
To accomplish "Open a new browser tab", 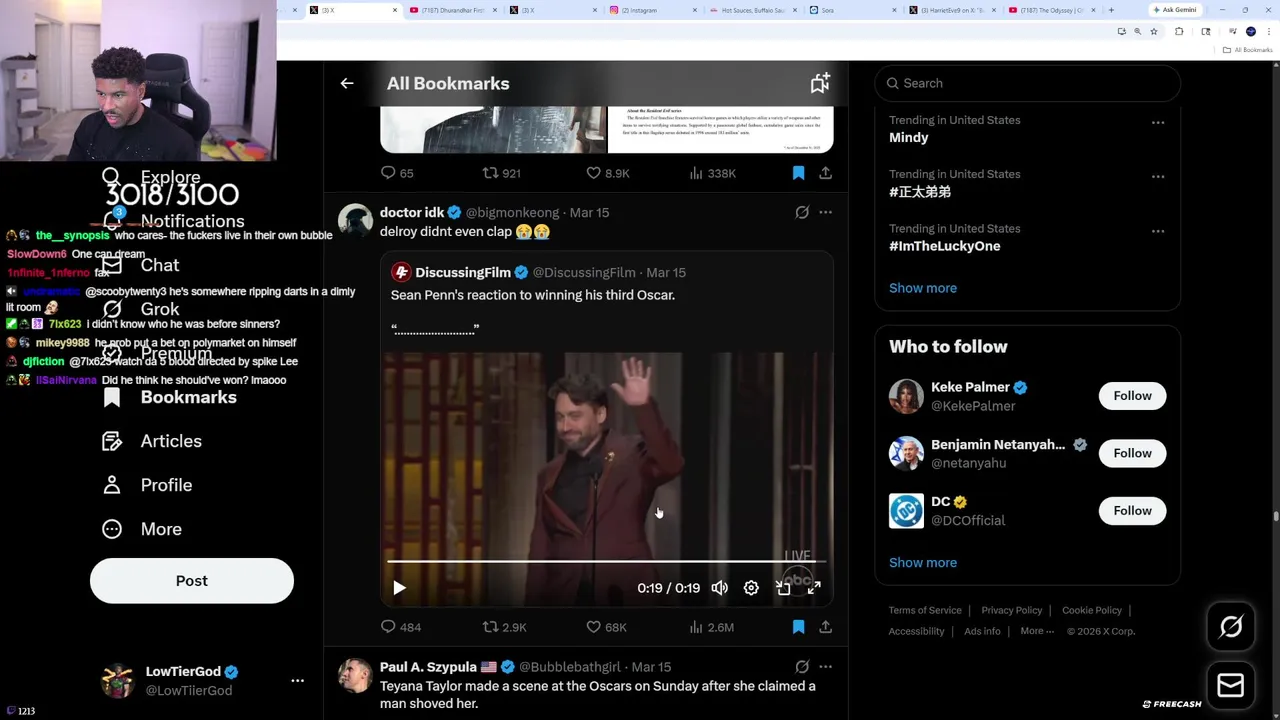I will click(x=1111, y=10).
